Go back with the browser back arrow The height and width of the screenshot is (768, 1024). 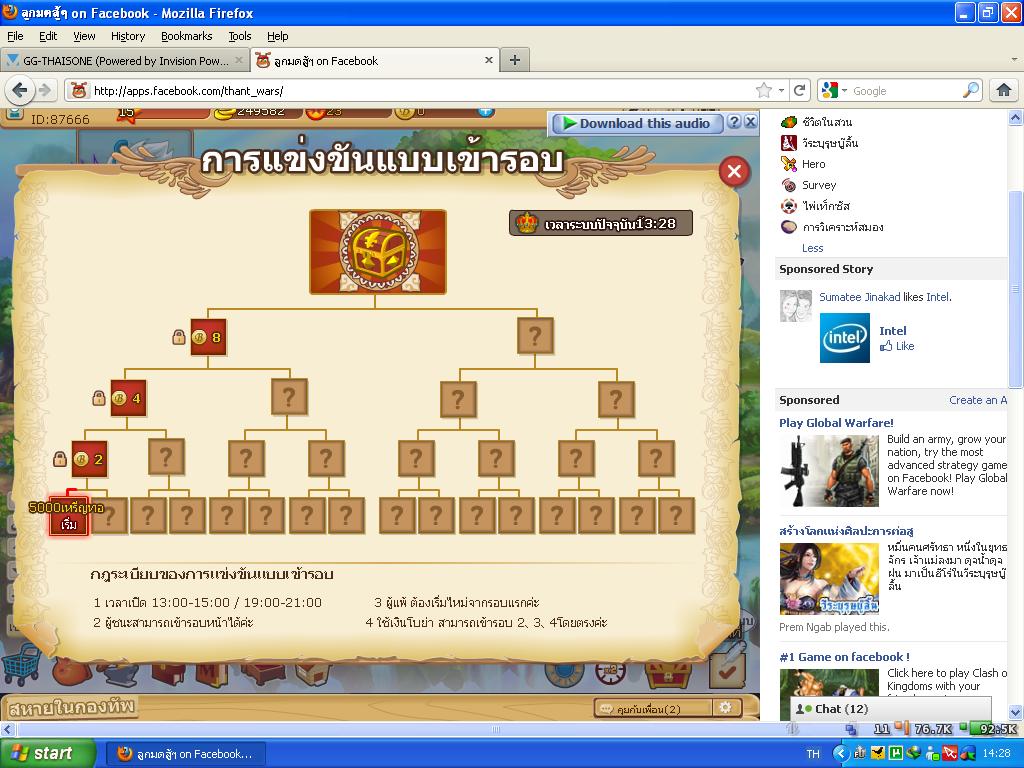(x=20, y=90)
